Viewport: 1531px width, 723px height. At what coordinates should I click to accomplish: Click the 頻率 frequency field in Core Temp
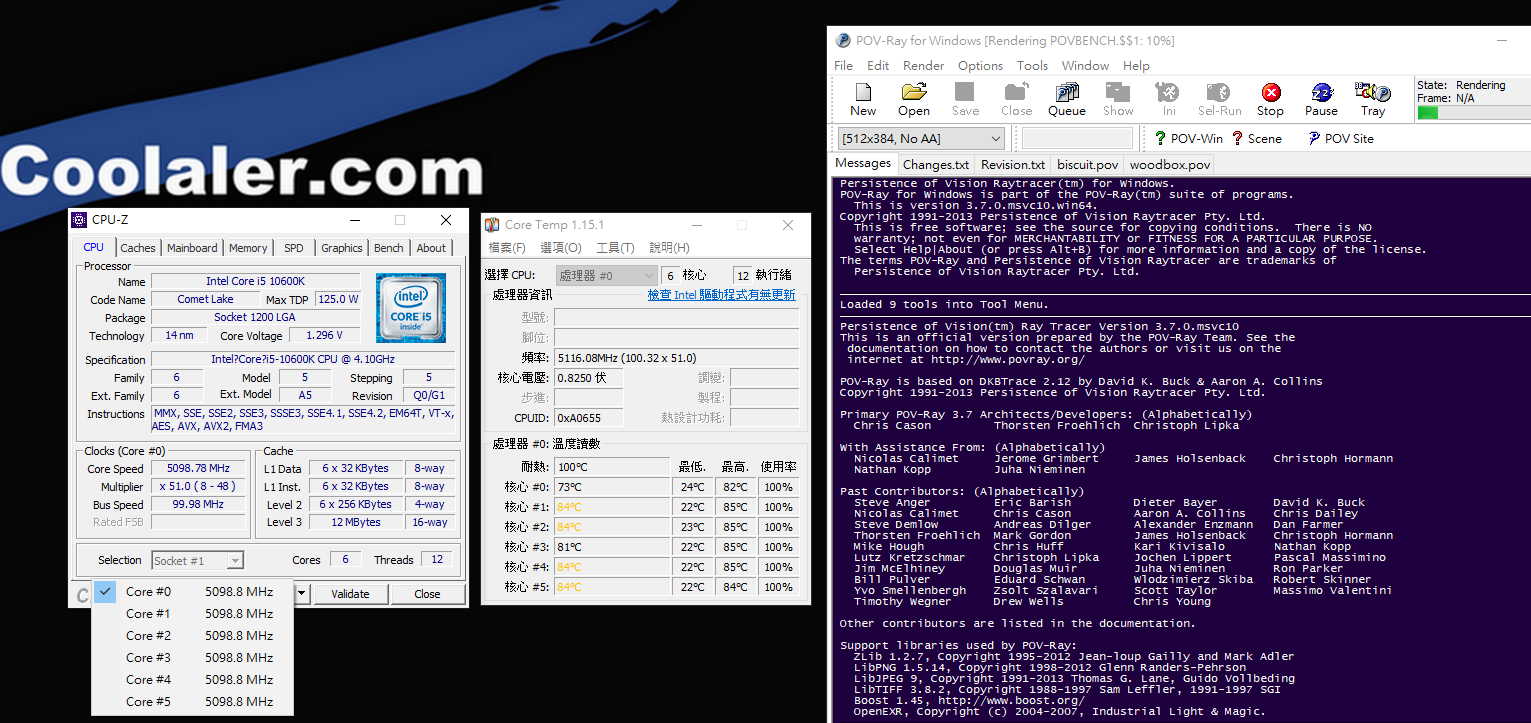pos(677,357)
